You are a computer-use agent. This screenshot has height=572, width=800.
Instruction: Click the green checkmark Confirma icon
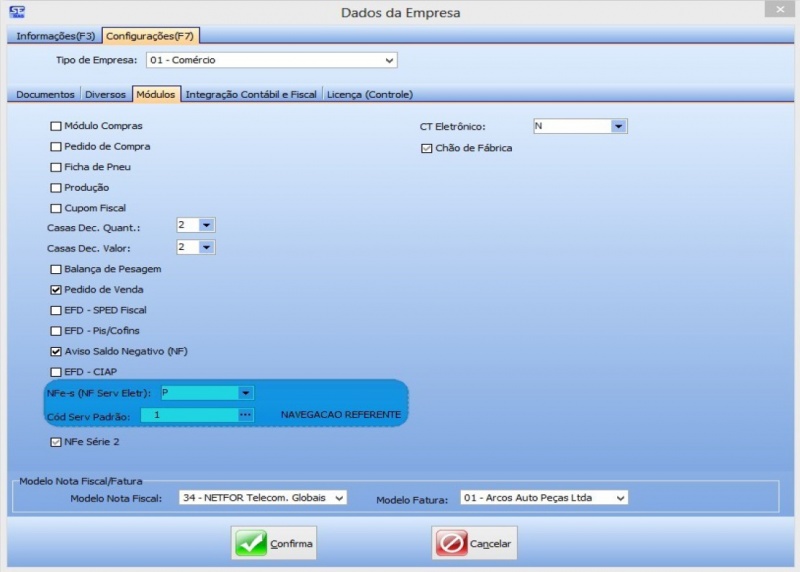[250, 544]
